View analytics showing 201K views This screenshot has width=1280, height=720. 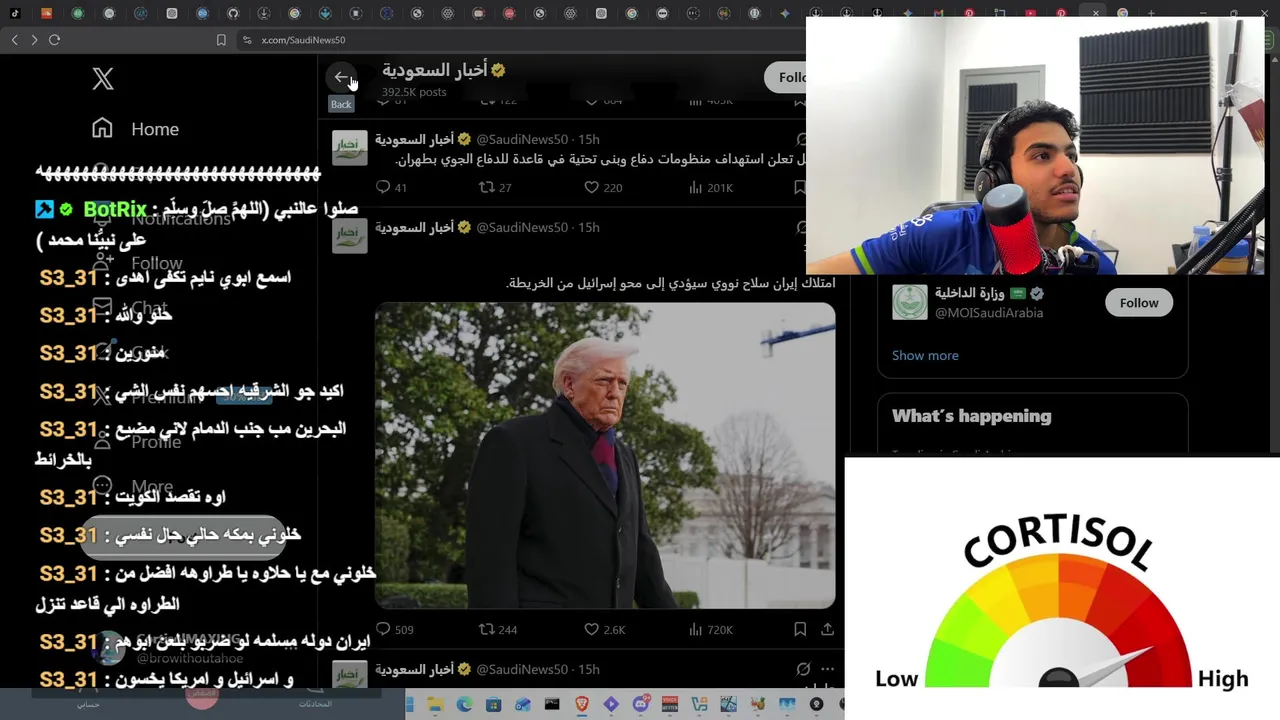tap(711, 187)
